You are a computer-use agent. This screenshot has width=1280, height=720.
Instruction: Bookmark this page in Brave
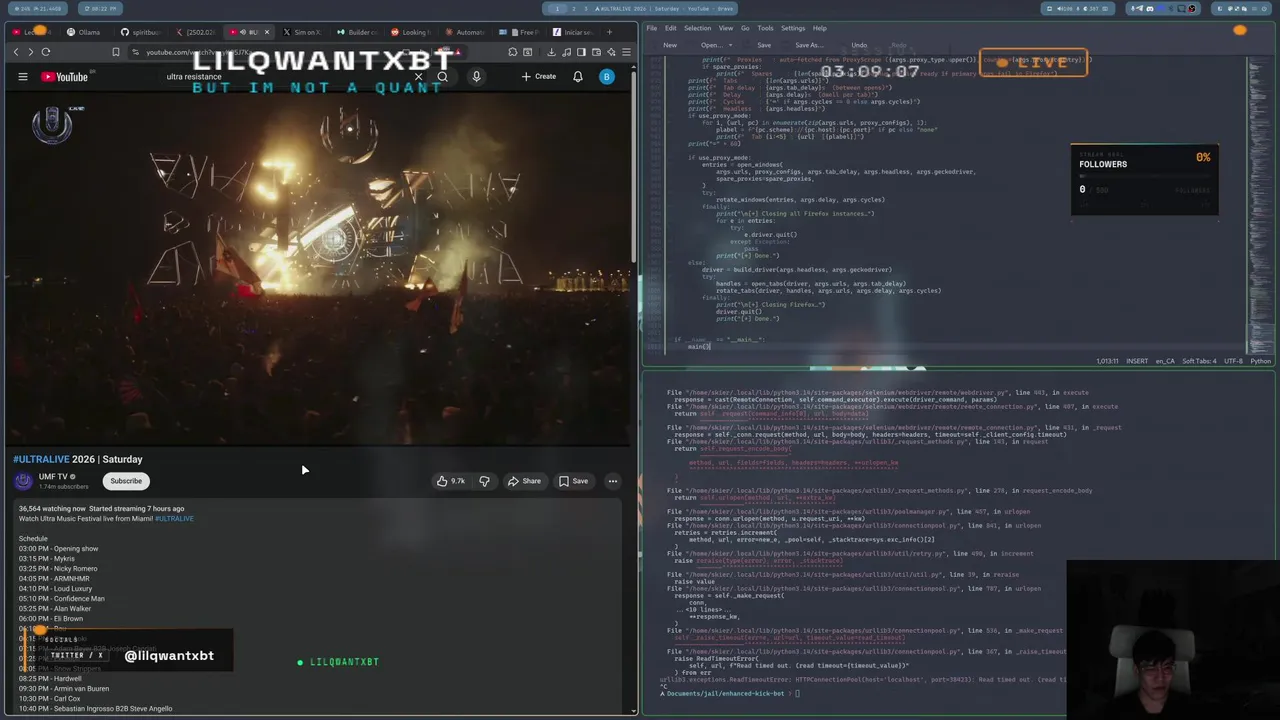tap(116, 52)
